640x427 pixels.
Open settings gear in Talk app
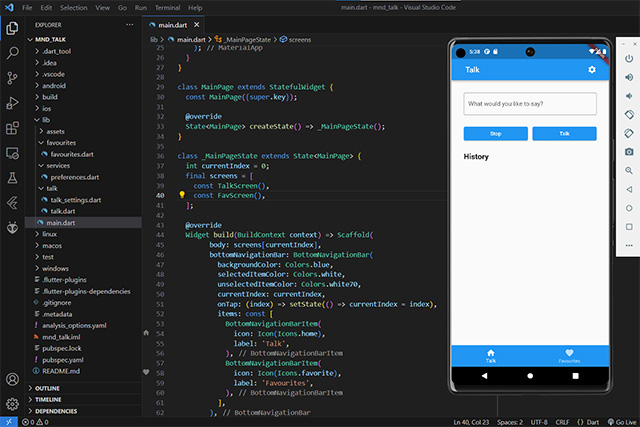[592, 70]
